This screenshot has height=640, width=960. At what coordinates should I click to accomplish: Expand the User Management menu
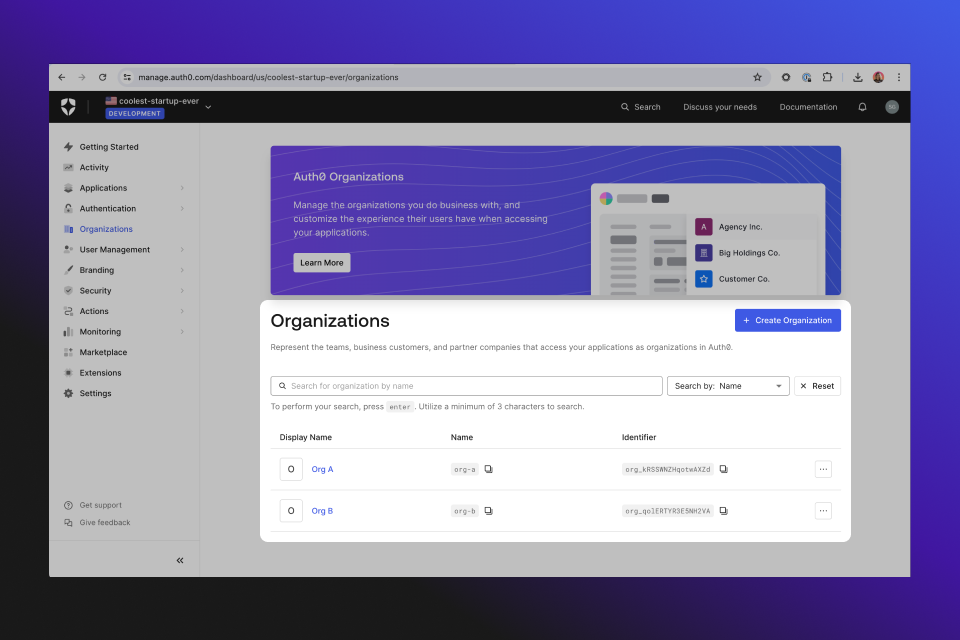click(182, 249)
